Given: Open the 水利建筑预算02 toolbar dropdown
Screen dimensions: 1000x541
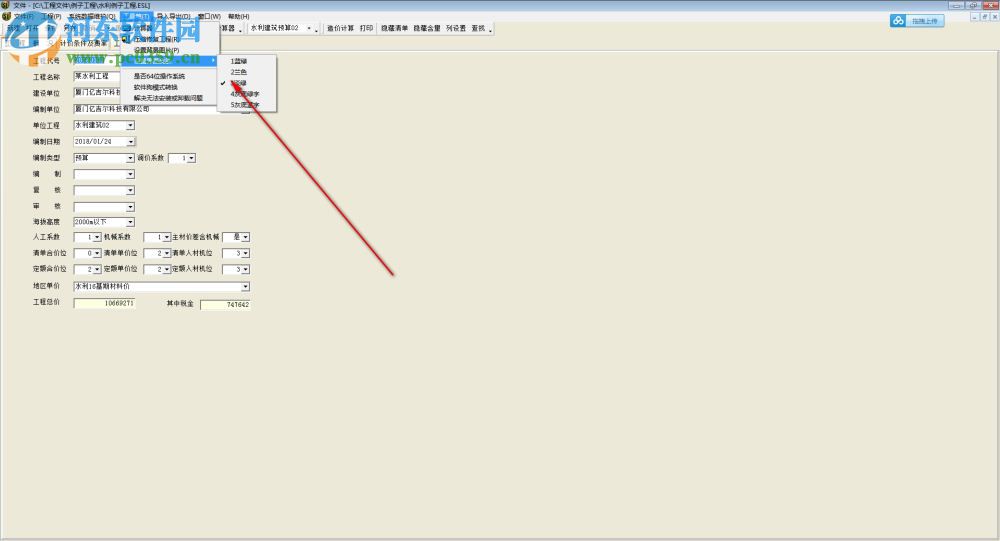Looking at the screenshot, I should tap(309, 28).
